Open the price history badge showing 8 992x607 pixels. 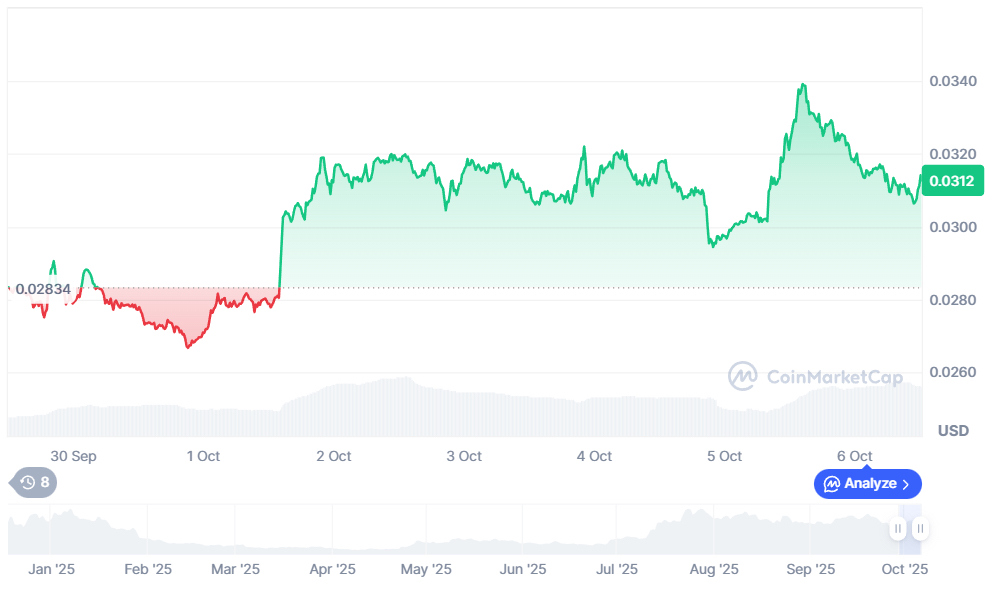click(31, 483)
